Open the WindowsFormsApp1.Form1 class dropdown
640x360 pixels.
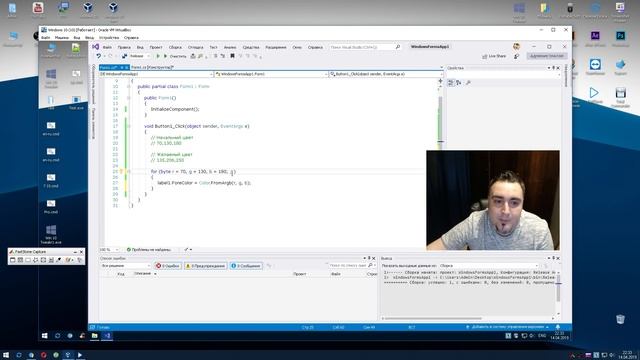tap(271, 74)
